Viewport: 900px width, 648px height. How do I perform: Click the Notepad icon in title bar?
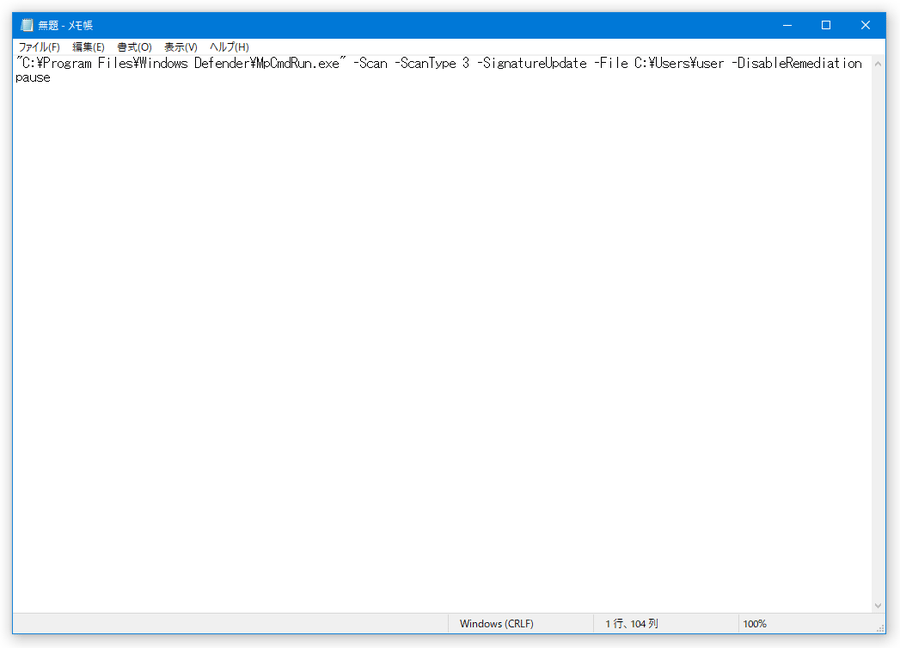[26, 25]
